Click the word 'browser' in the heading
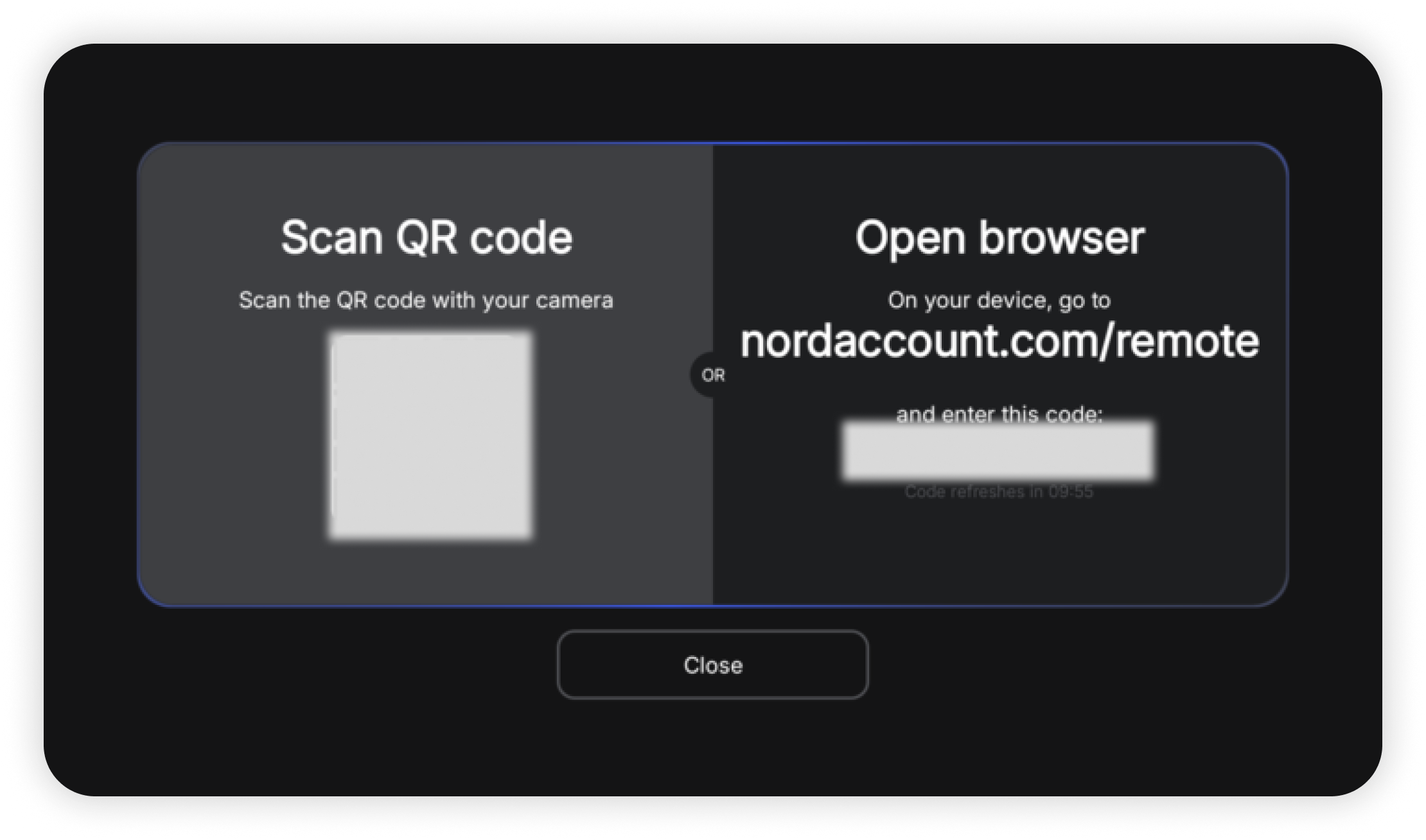 pyautogui.click(x=1062, y=238)
